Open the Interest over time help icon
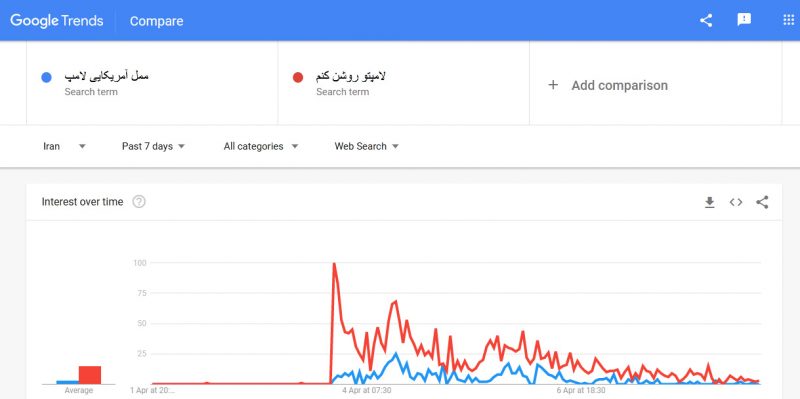 click(x=139, y=202)
